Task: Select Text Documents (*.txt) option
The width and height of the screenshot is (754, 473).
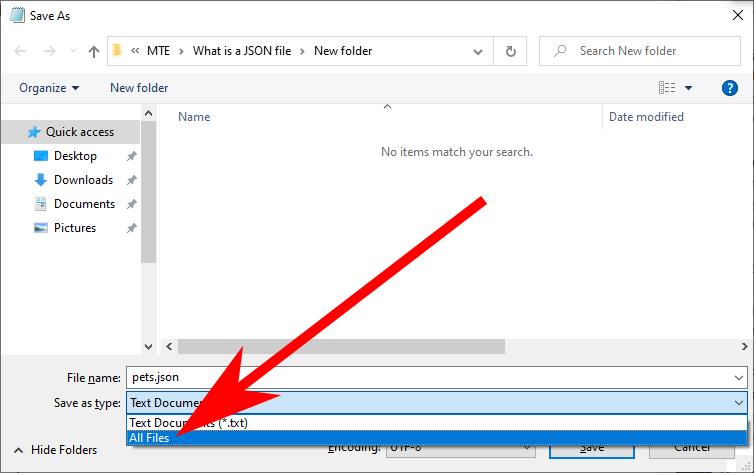Action: click(x=437, y=423)
